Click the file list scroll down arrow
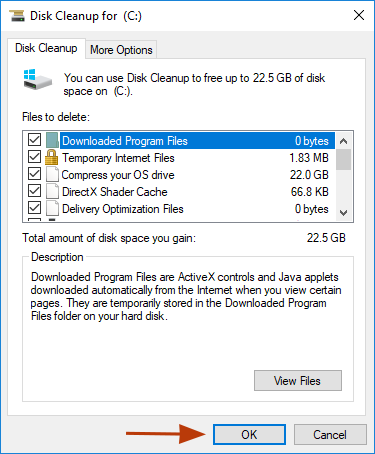This screenshot has width=375, height=454. click(343, 212)
